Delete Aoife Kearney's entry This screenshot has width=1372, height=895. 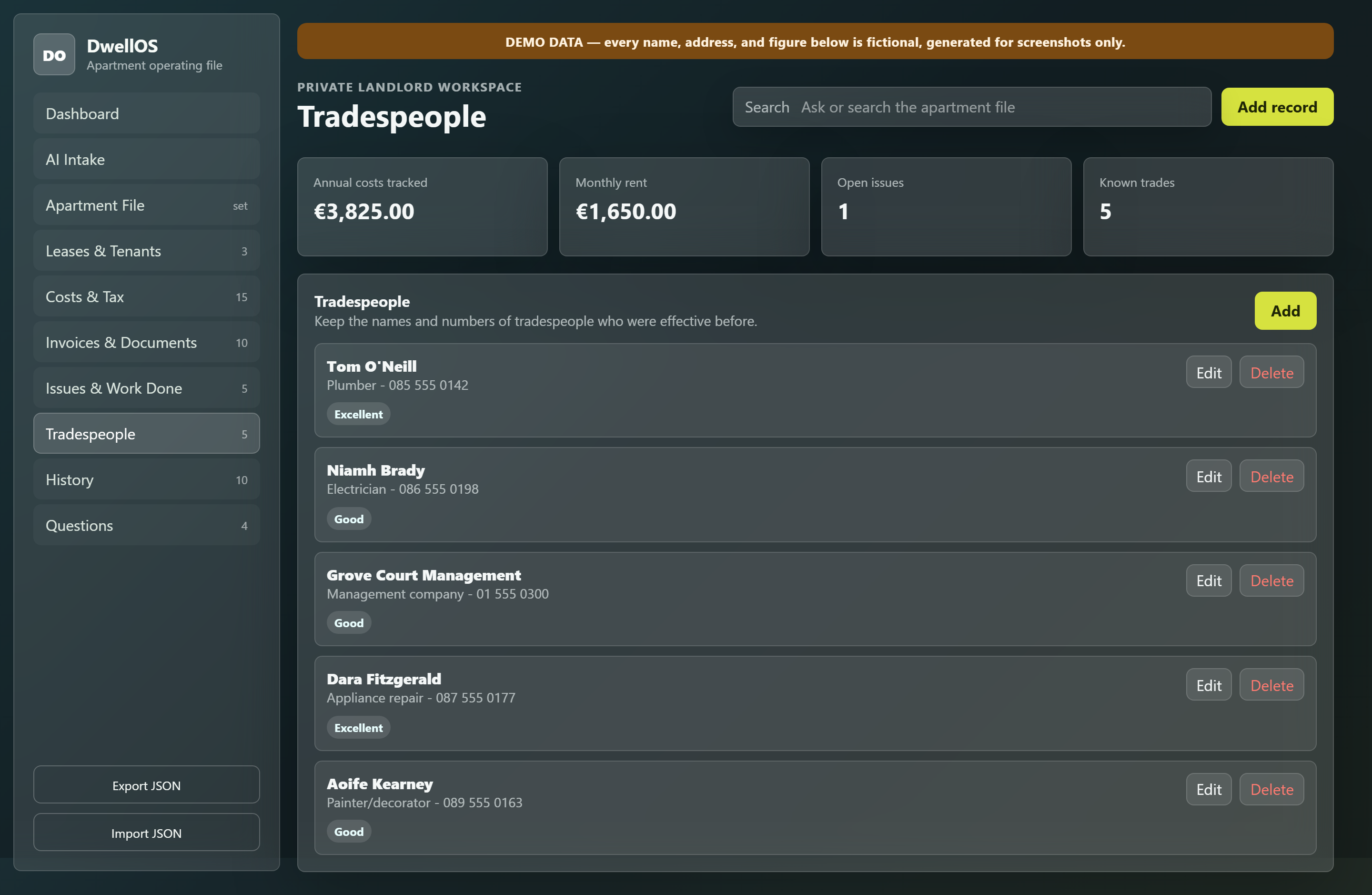click(1271, 790)
